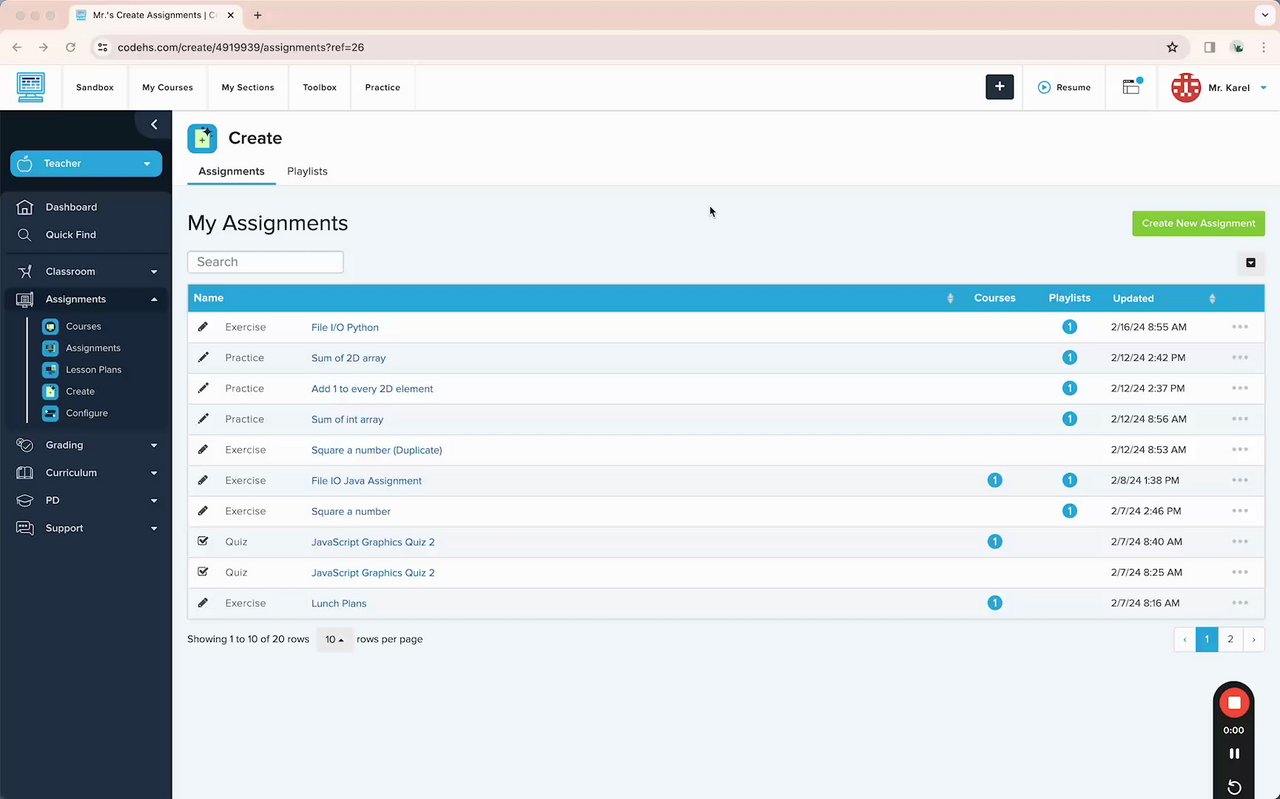Screen dimensions: 1280x799
Task: Go to page 2 of assignments
Action: click(1230, 640)
